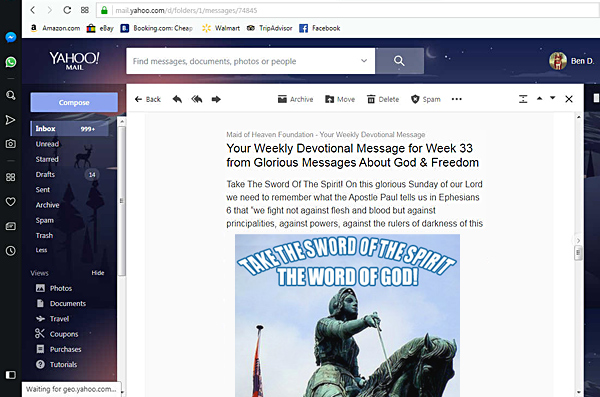The width and height of the screenshot is (600, 397).
Task: Open the sidebar search icon
Action: [11, 95]
